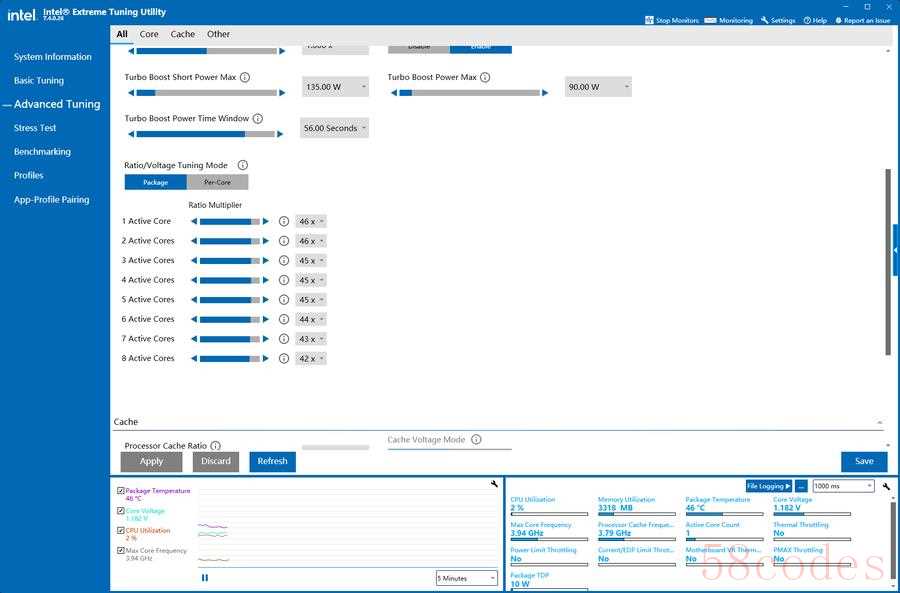This screenshot has height=593, width=900.
Task: Open info icon for Turbo Boost Short Power Max
Action: coord(245,77)
